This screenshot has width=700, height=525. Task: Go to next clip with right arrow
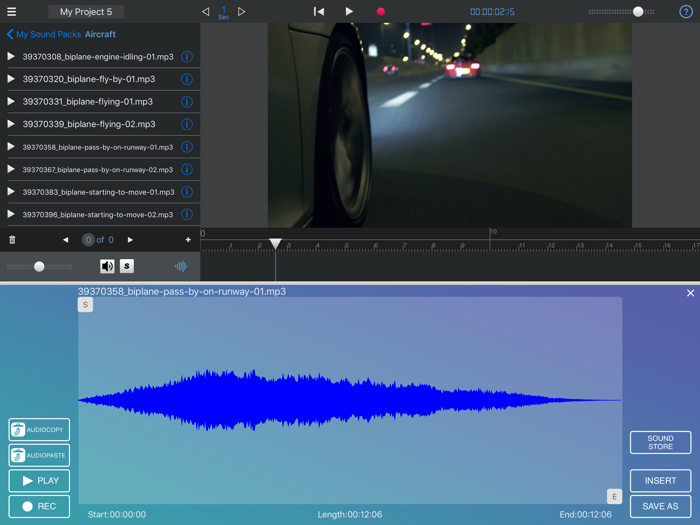[x=130, y=240]
